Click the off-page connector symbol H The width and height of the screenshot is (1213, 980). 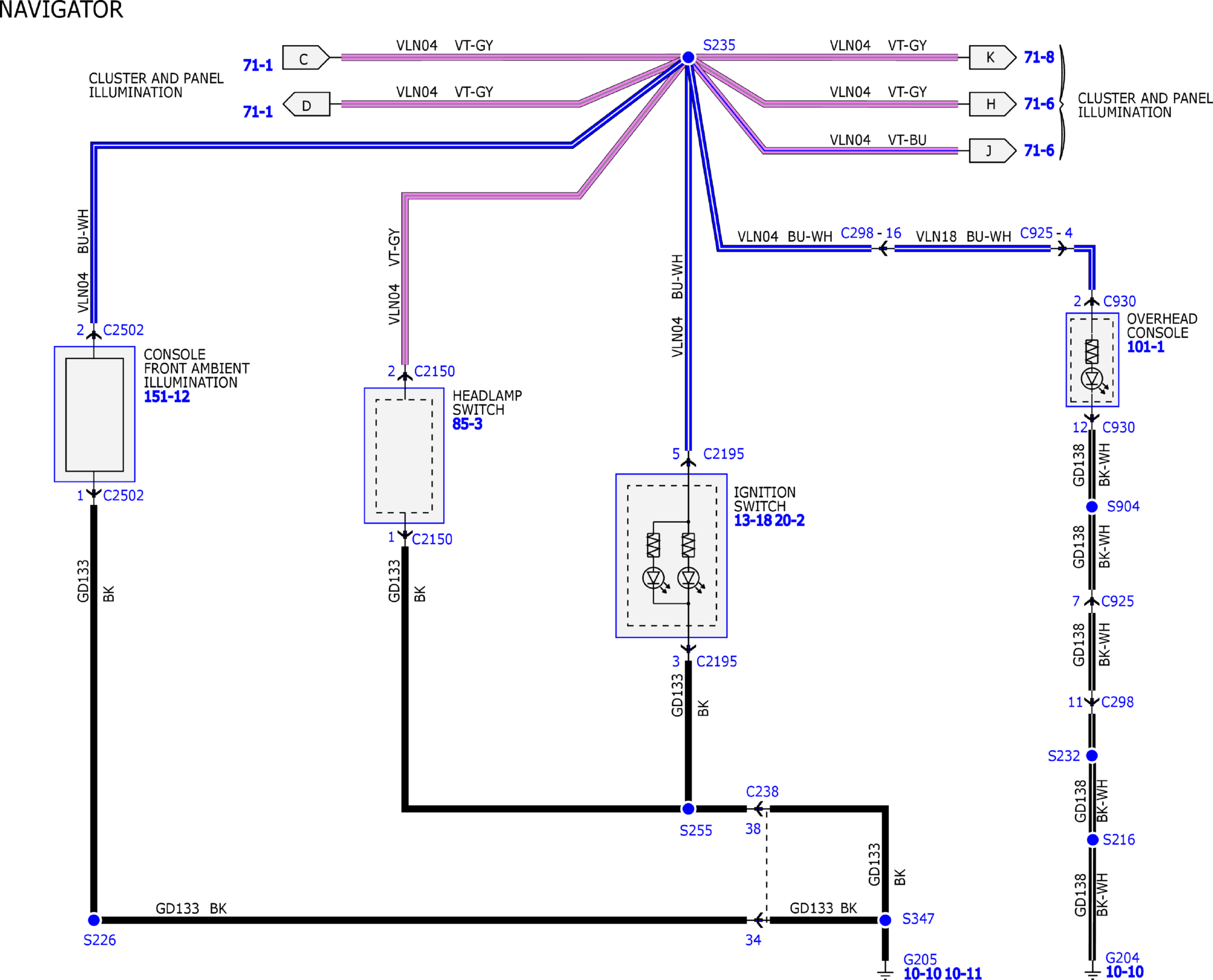tap(993, 104)
